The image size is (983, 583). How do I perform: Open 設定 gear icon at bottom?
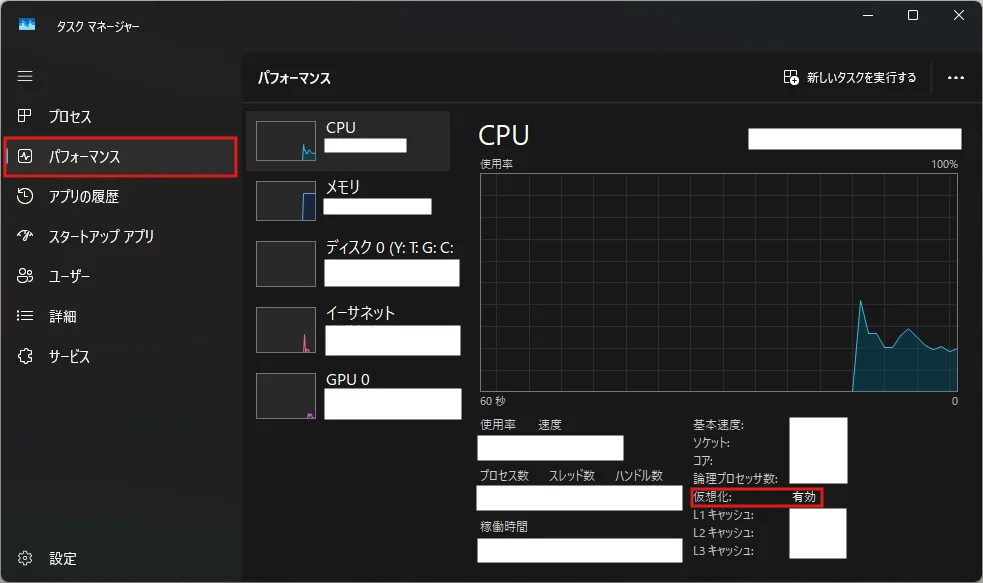pos(24,558)
